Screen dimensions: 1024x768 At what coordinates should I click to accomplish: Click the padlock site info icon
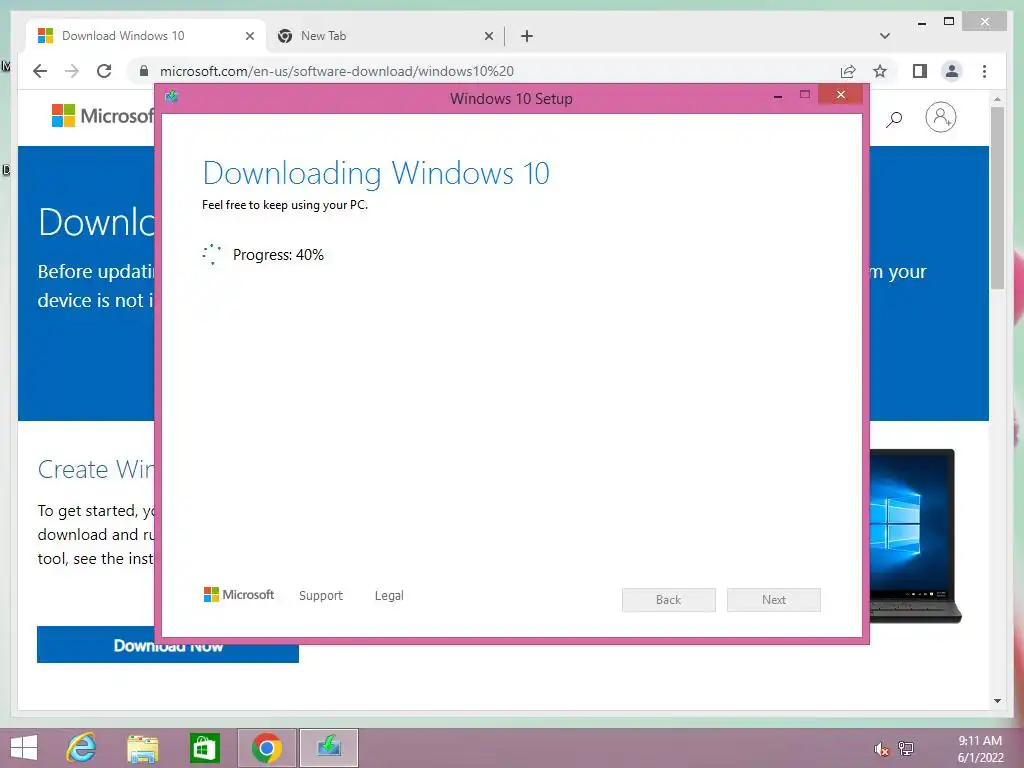(144, 71)
